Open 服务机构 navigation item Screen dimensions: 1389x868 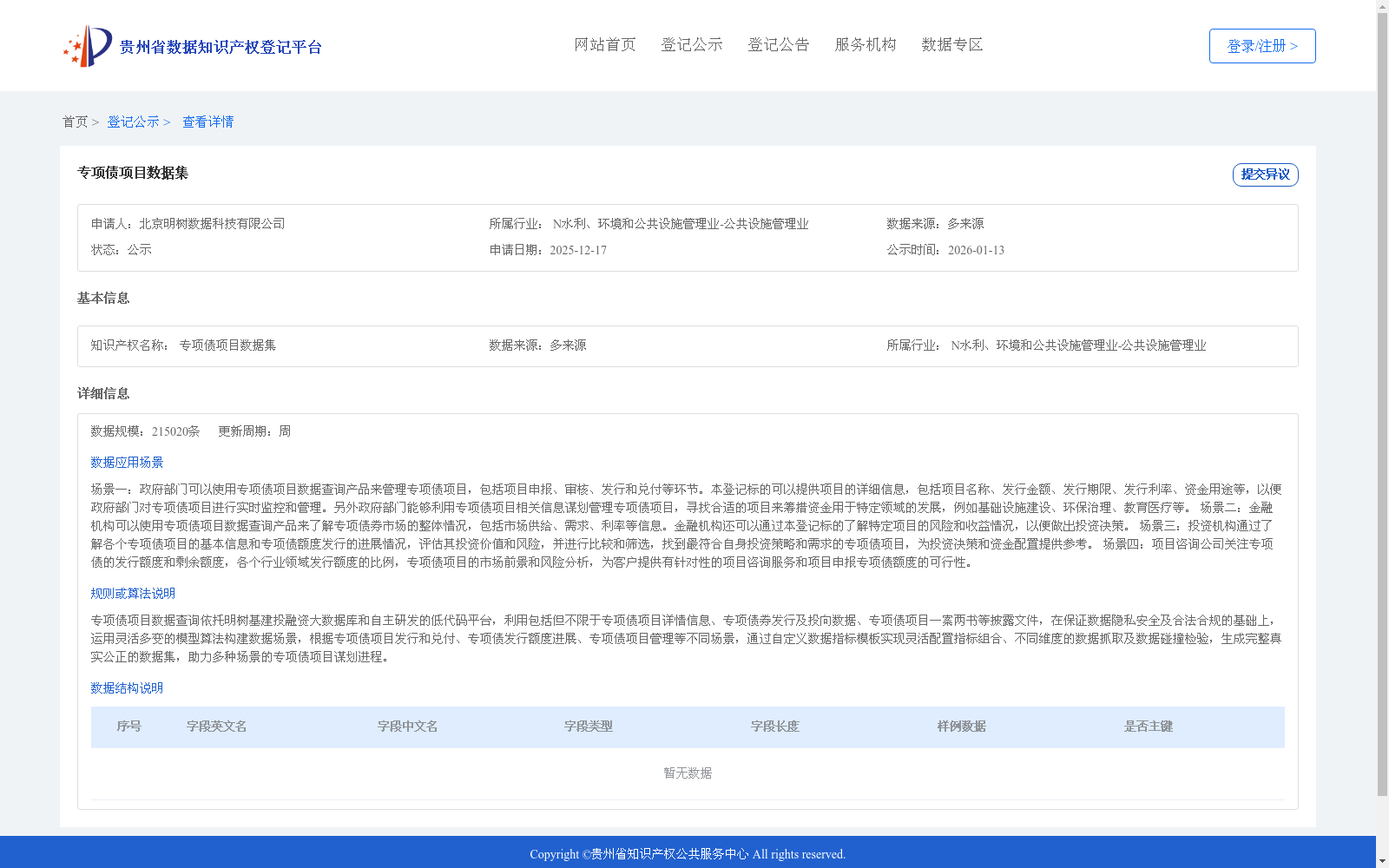(x=866, y=44)
